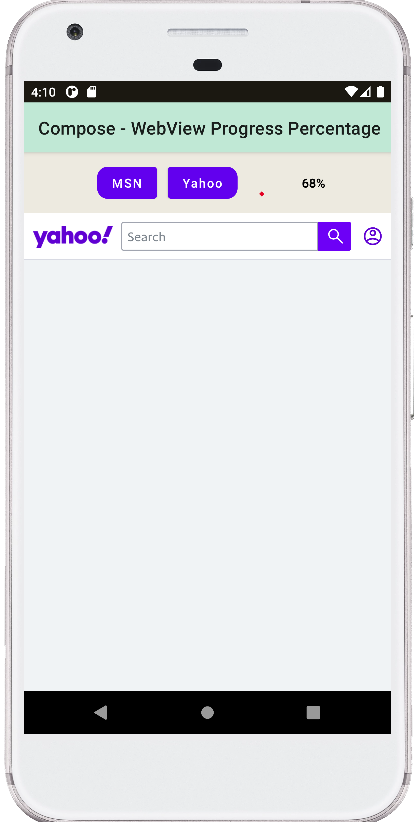Image resolution: width=417 pixels, height=822 pixels.
Task: Click the cellular signal strength icon
Action: coord(366,92)
